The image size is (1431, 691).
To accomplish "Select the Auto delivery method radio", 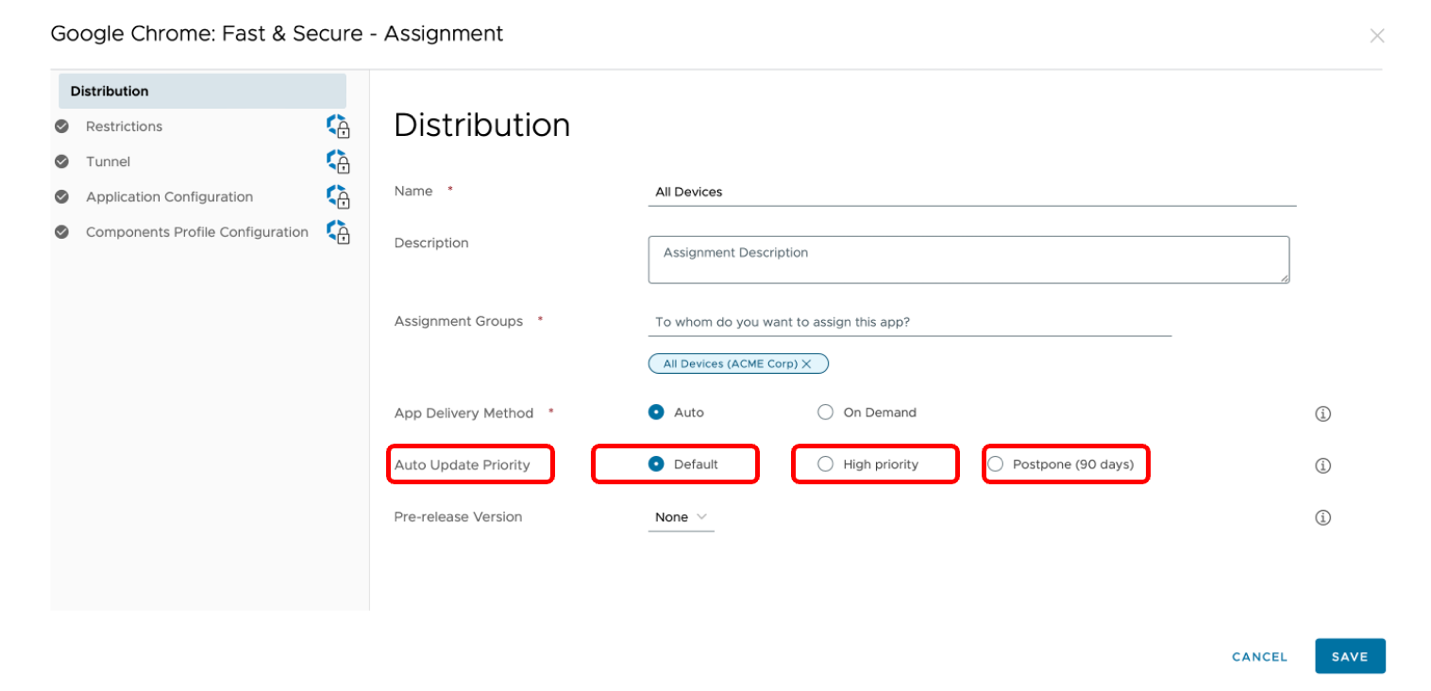I will coord(657,412).
